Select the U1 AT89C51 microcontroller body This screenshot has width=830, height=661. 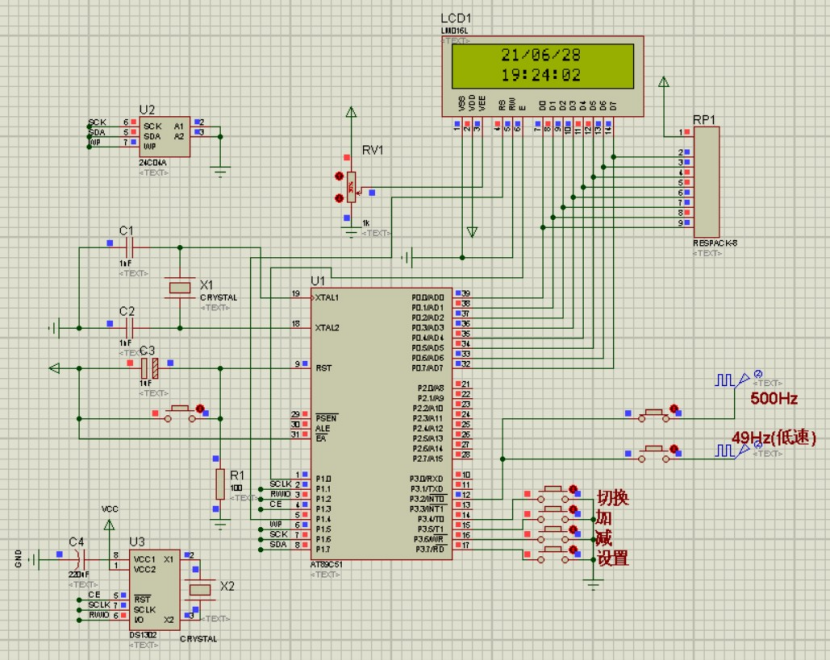(381, 423)
